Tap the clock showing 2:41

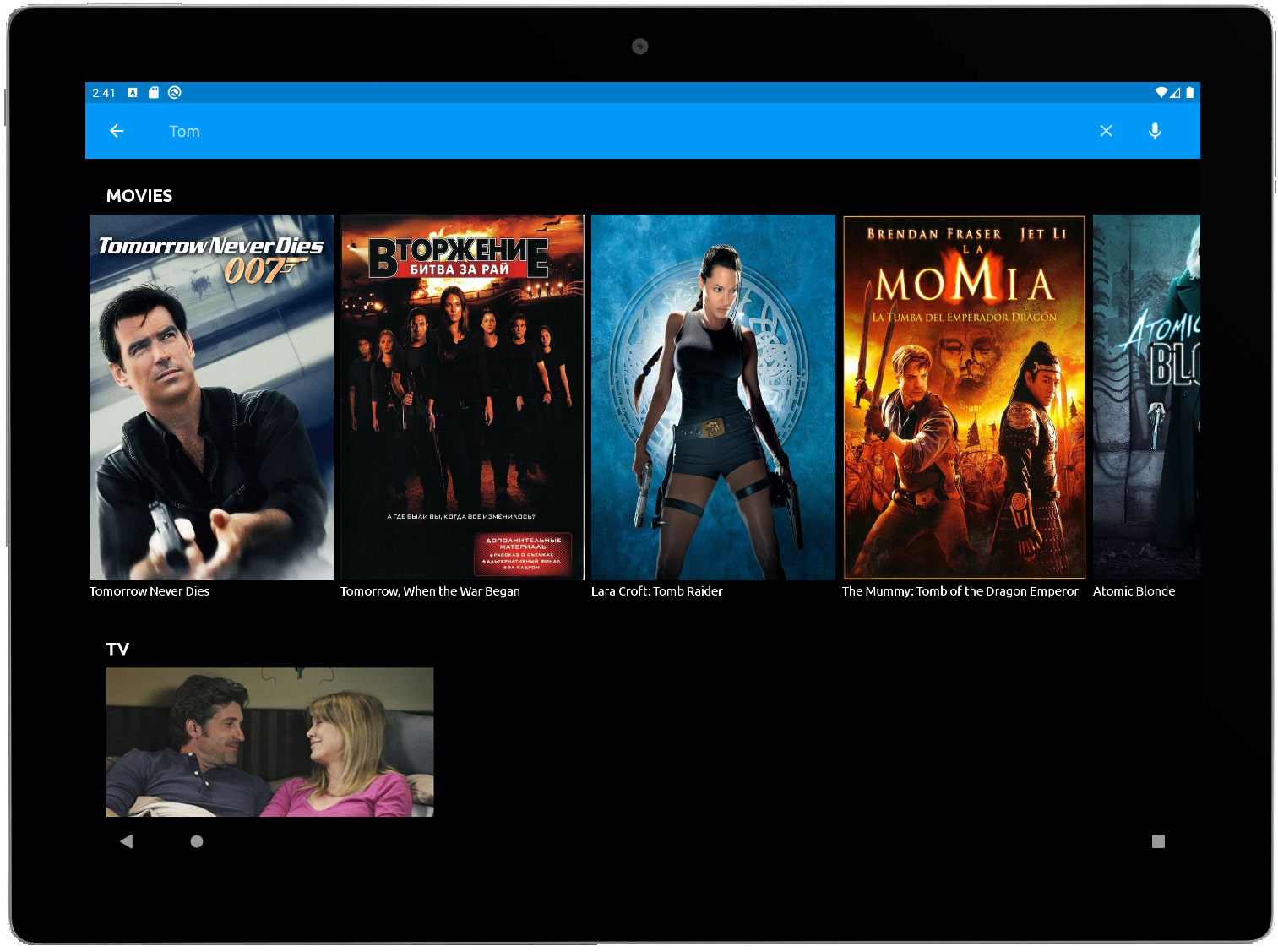point(104,93)
